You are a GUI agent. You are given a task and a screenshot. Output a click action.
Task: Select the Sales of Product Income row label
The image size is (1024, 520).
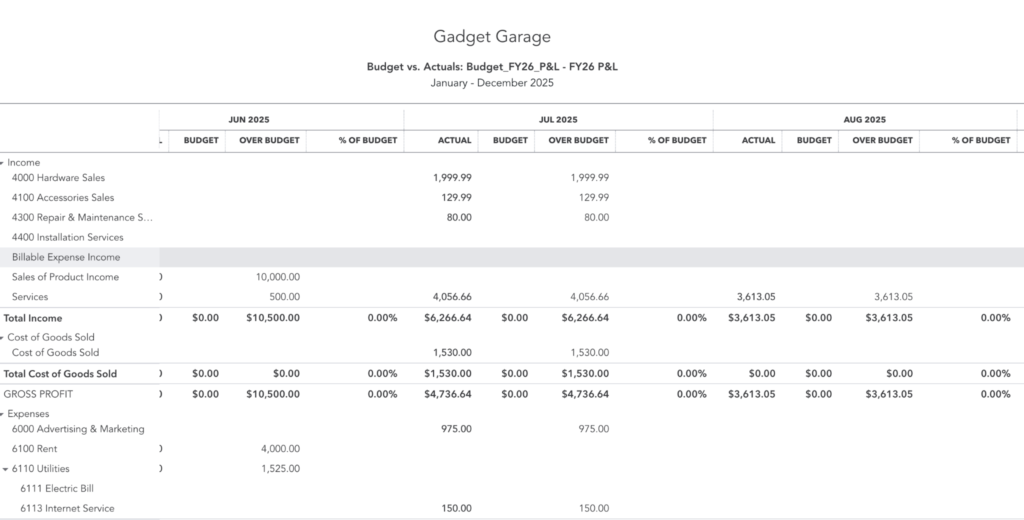65,277
